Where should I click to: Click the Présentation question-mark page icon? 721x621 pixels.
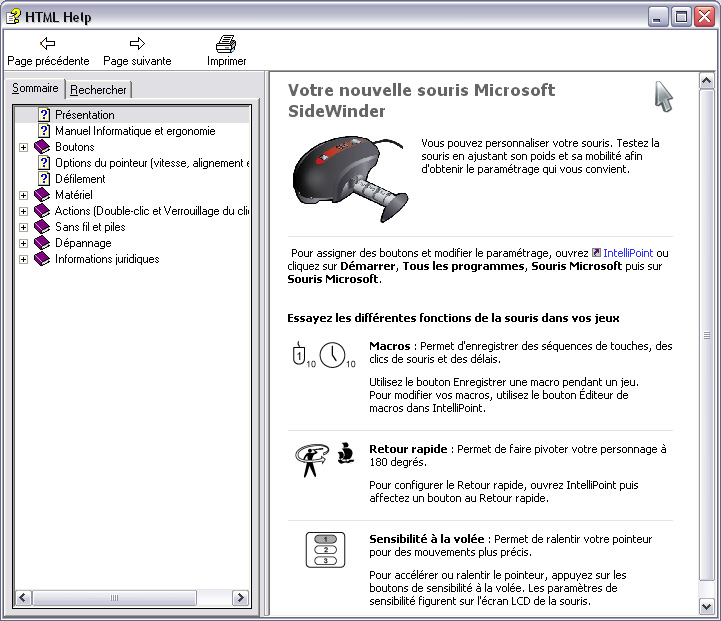click(x=44, y=114)
